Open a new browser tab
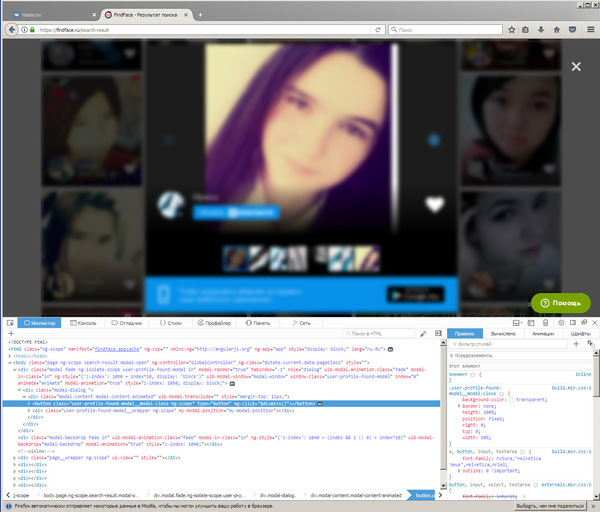Screen dimensions: 600x512 [200, 15]
